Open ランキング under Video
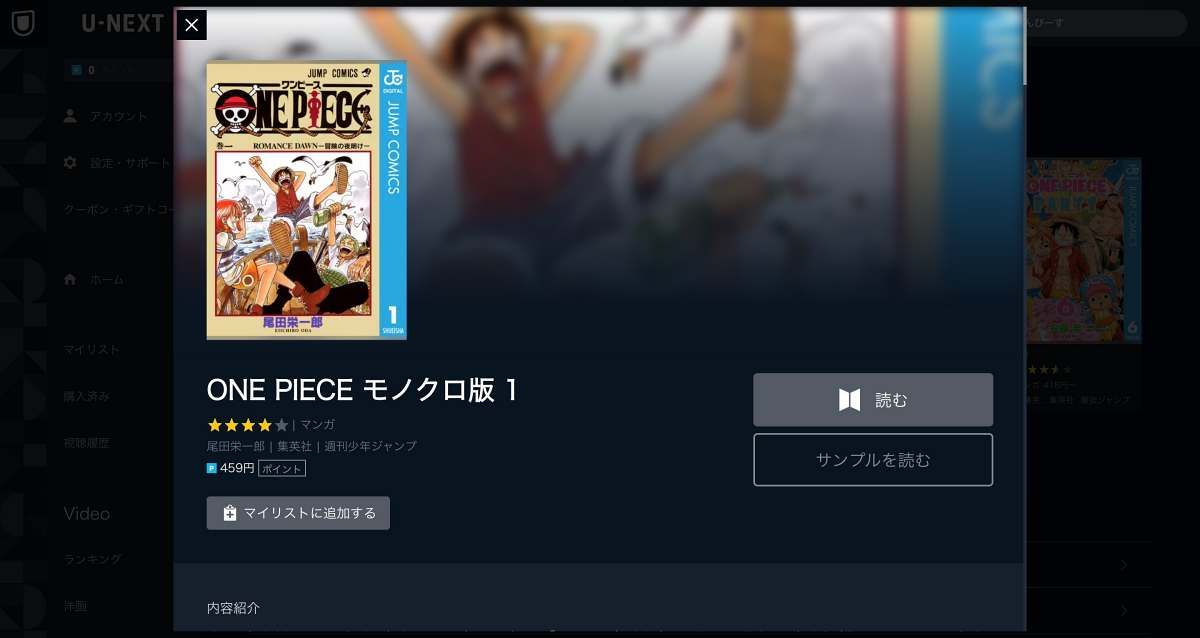 pyautogui.click(x=93, y=559)
